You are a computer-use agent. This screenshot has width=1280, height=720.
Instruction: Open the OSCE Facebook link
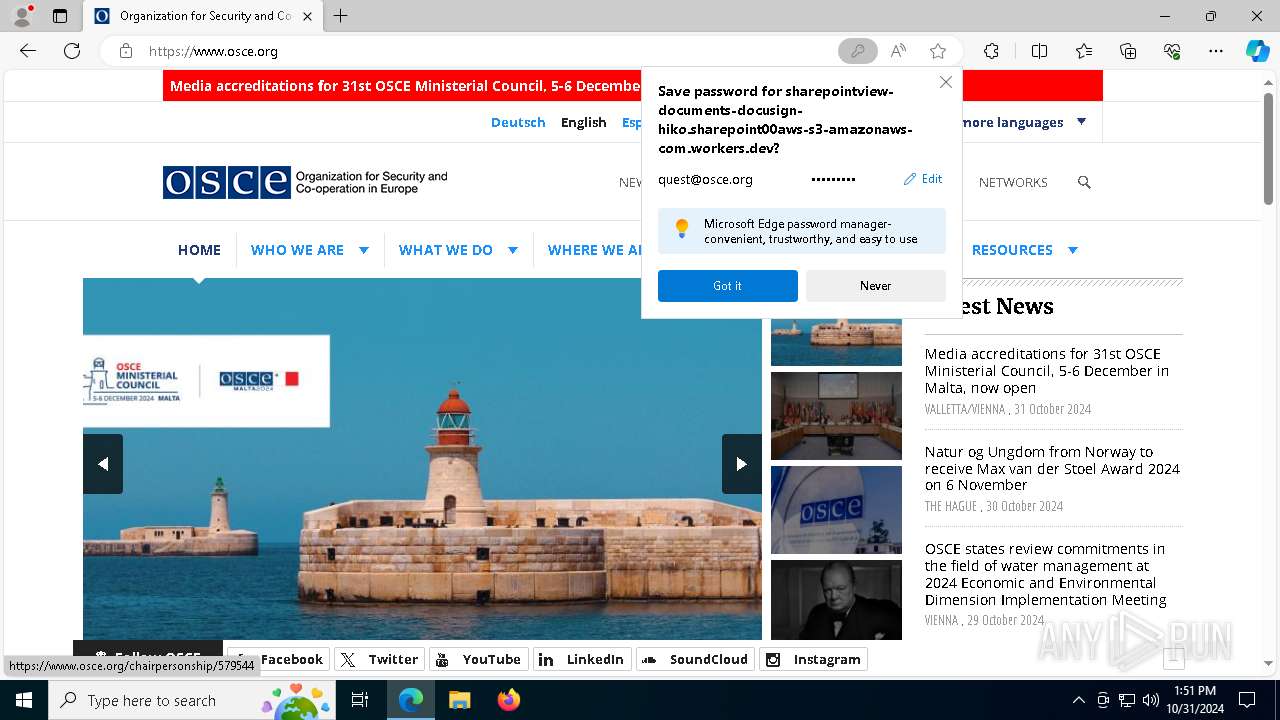[278, 659]
